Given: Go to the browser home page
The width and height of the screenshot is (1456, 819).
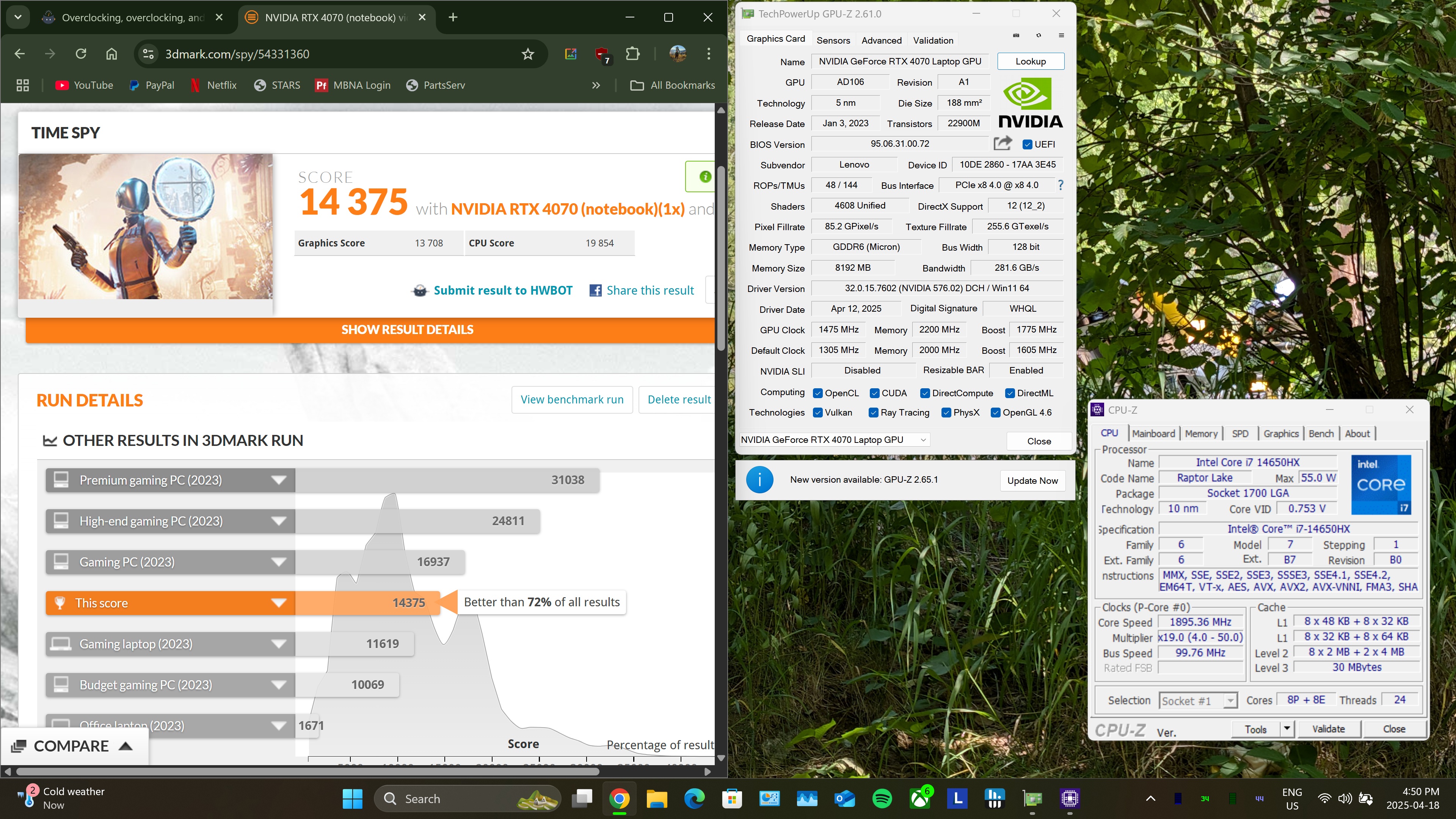Looking at the screenshot, I should (x=111, y=54).
